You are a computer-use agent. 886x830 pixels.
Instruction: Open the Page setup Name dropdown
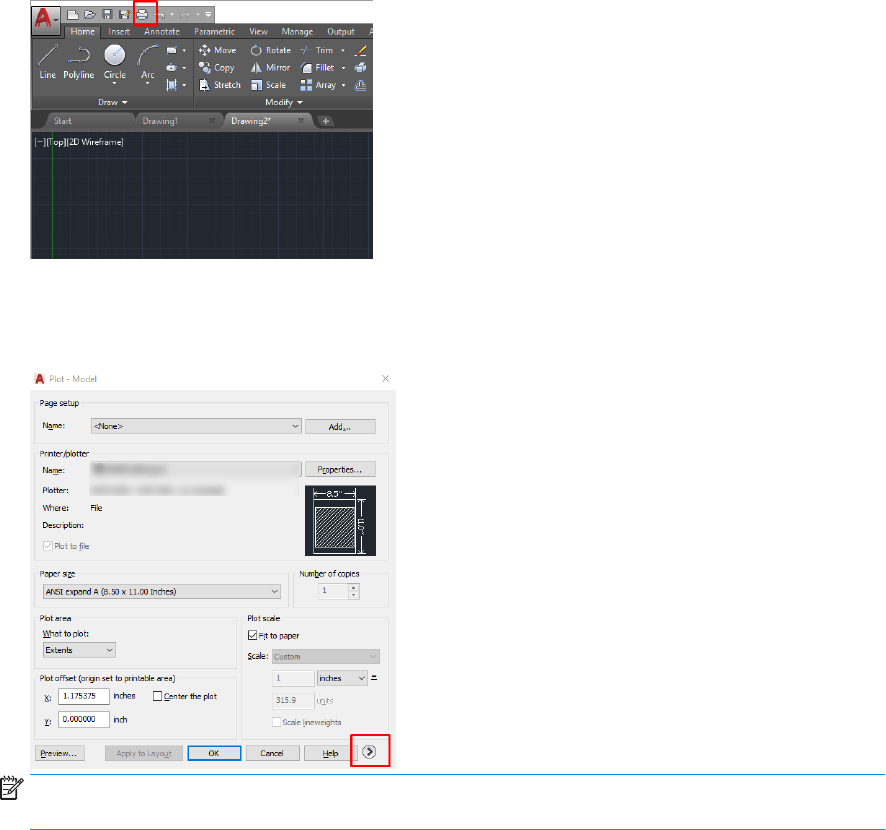(196, 426)
